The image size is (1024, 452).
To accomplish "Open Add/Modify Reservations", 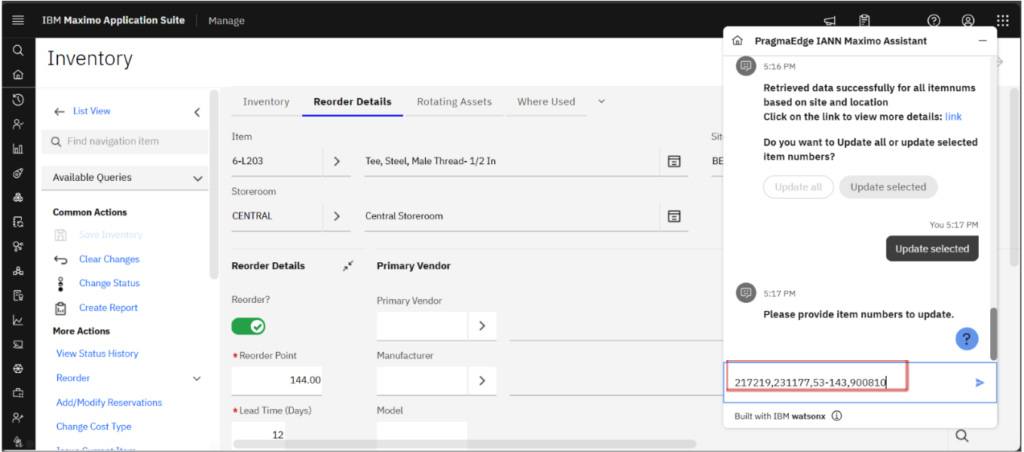I will [x=109, y=402].
